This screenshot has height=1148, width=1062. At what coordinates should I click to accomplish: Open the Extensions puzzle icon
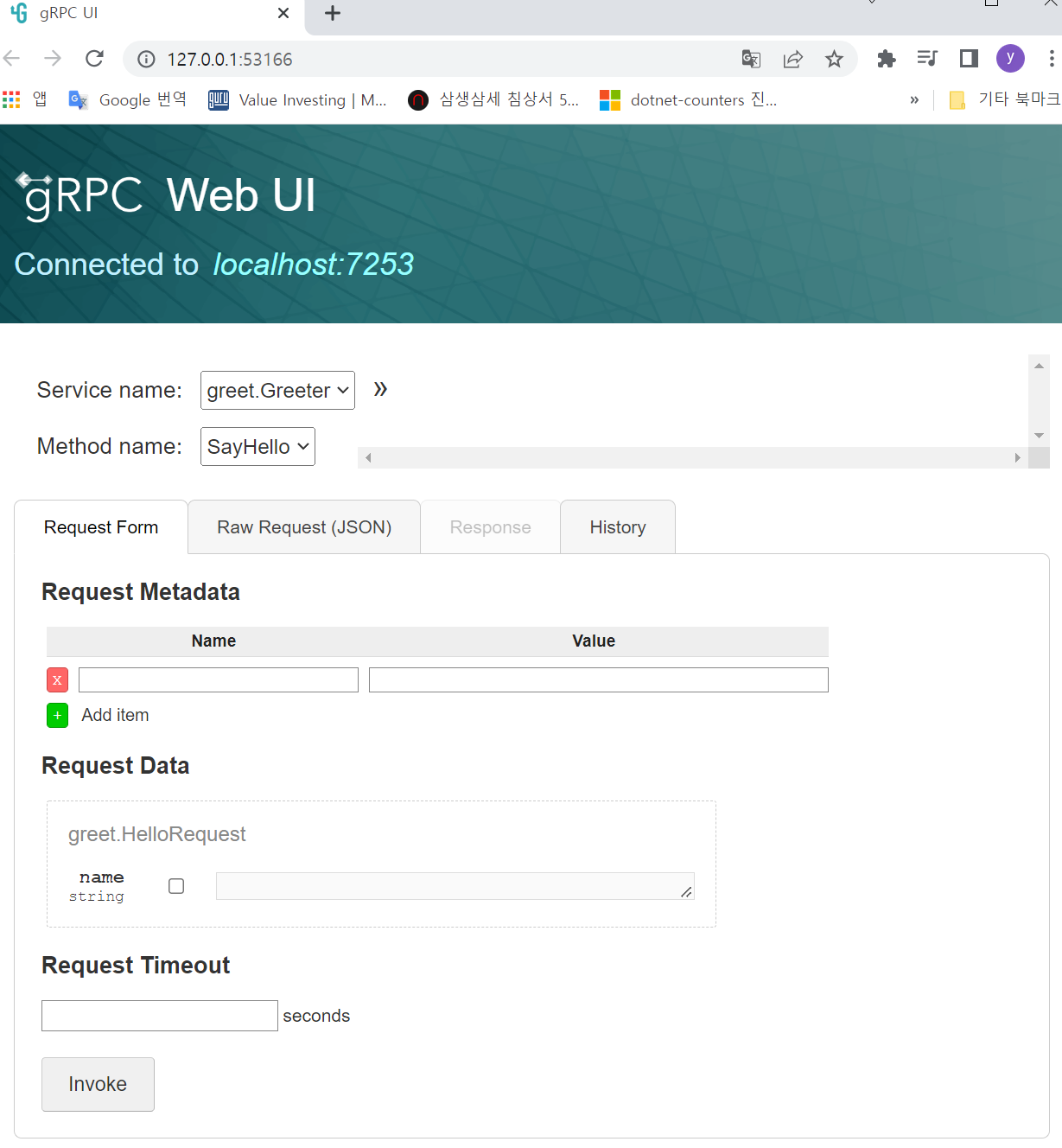pos(887,59)
